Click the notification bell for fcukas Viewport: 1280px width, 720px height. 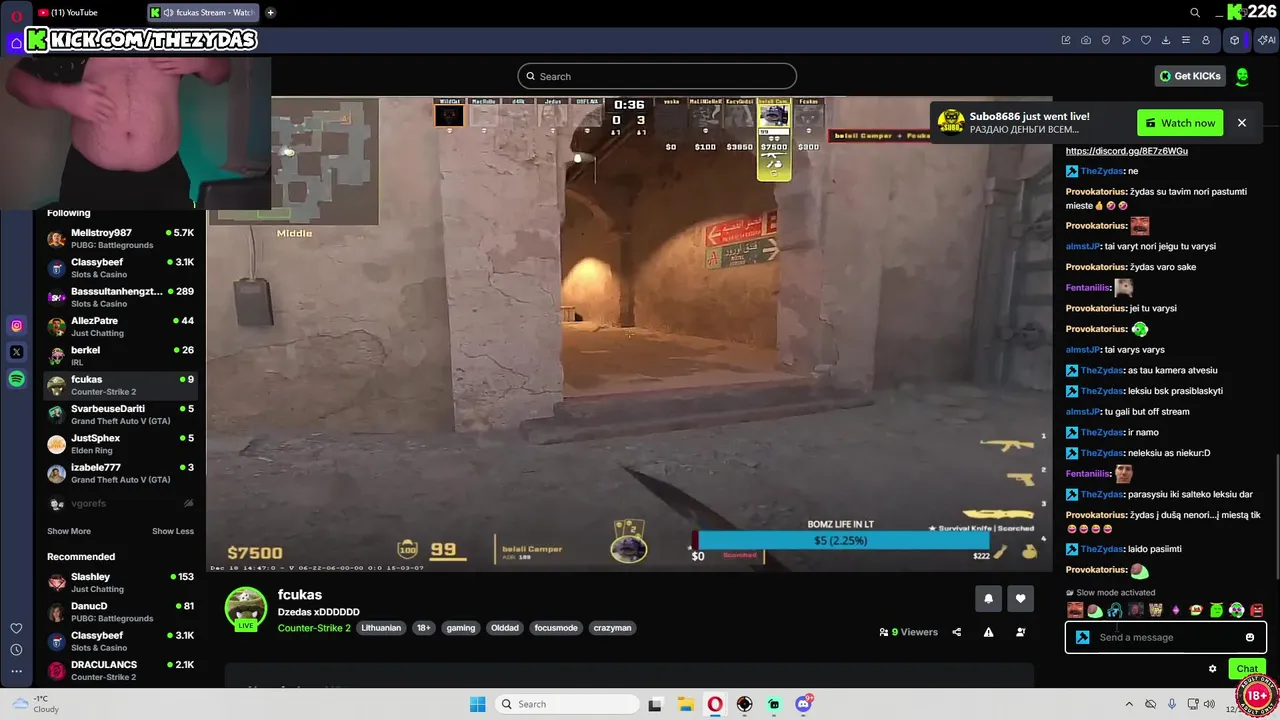[x=988, y=598]
